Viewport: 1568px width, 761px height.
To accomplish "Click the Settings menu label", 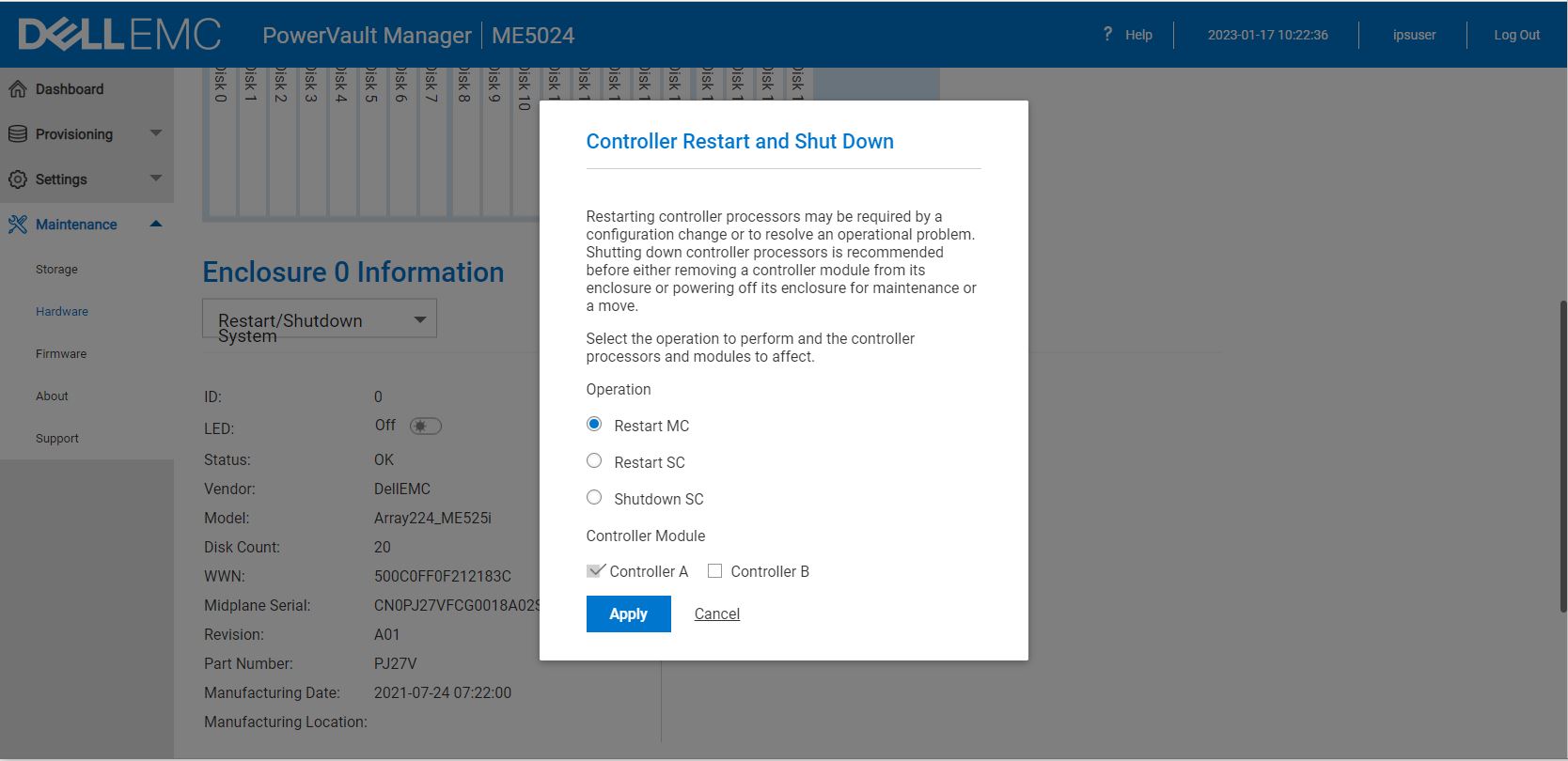I will click(x=61, y=179).
